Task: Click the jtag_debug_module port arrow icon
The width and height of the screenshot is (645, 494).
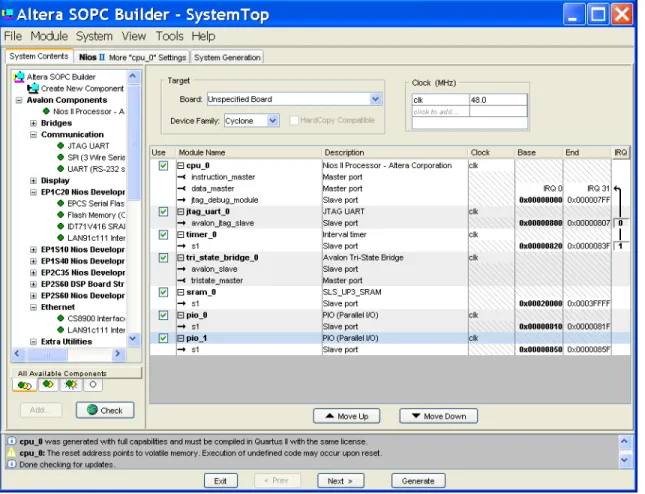Action: (x=181, y=200)
